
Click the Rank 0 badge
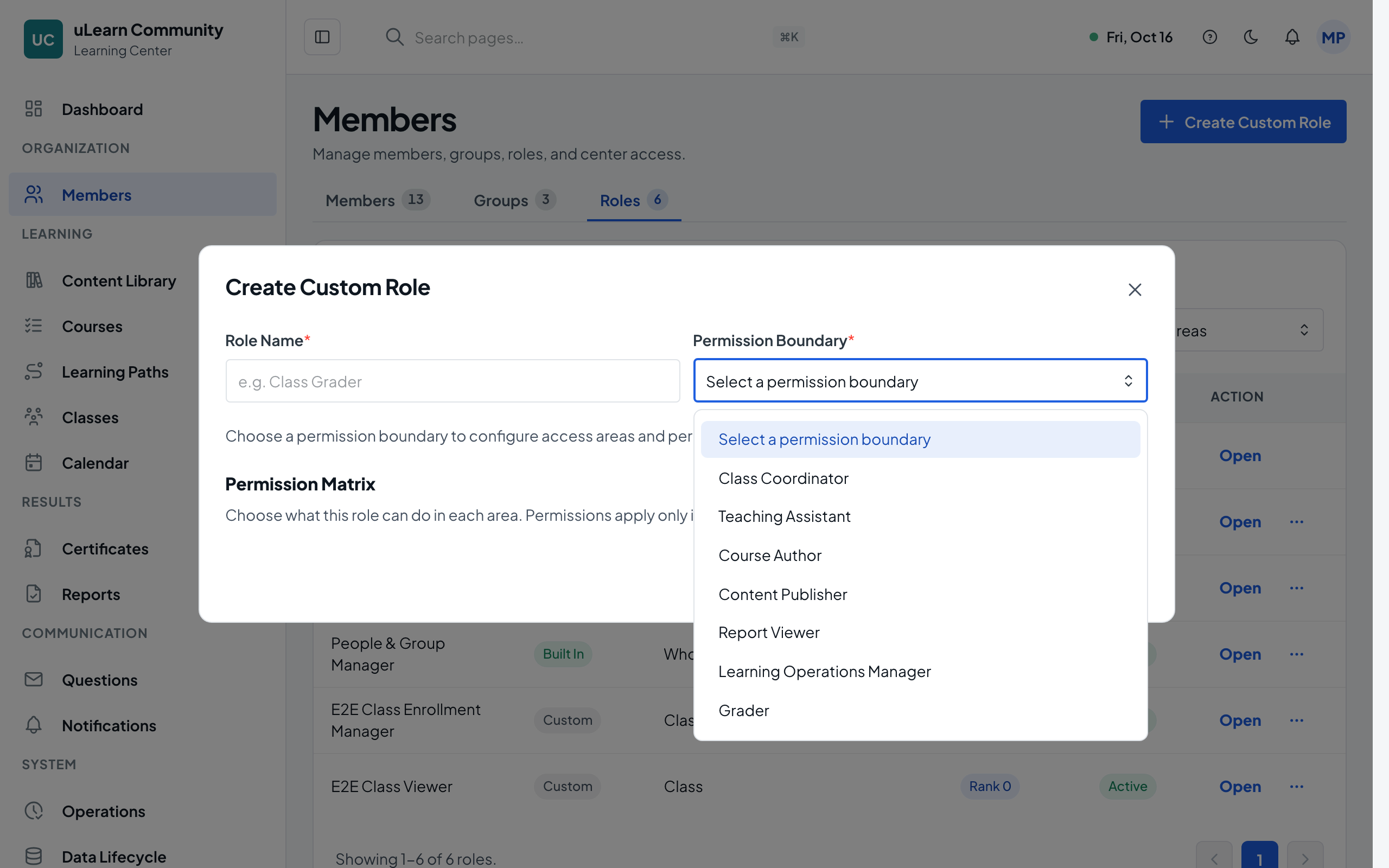pos(990,787)
